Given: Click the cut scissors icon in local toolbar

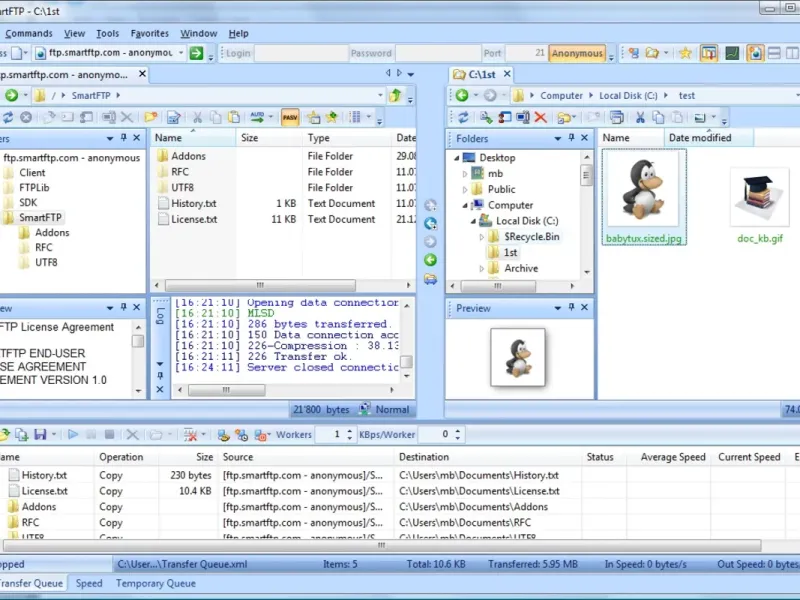Looking at the screenshot, I should 640,118.
